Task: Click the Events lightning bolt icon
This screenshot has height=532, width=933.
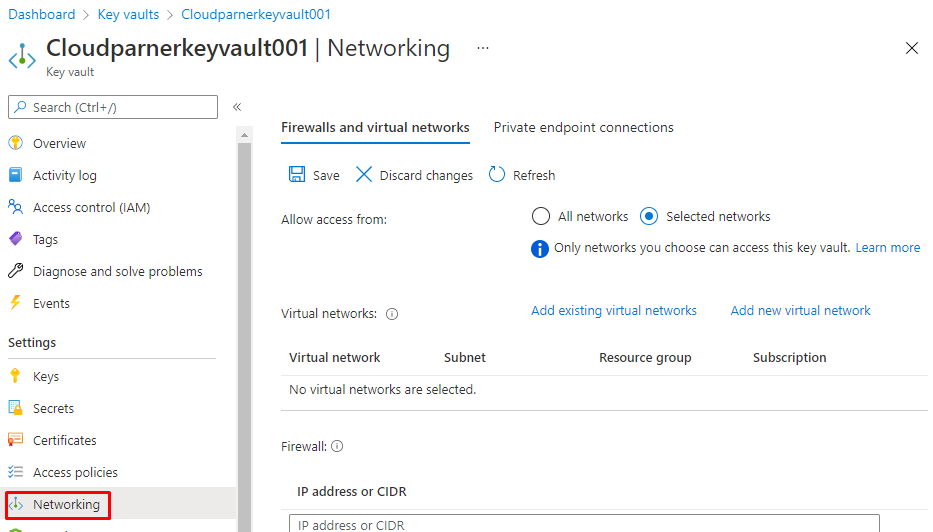Action: click(x=15, y=303)
